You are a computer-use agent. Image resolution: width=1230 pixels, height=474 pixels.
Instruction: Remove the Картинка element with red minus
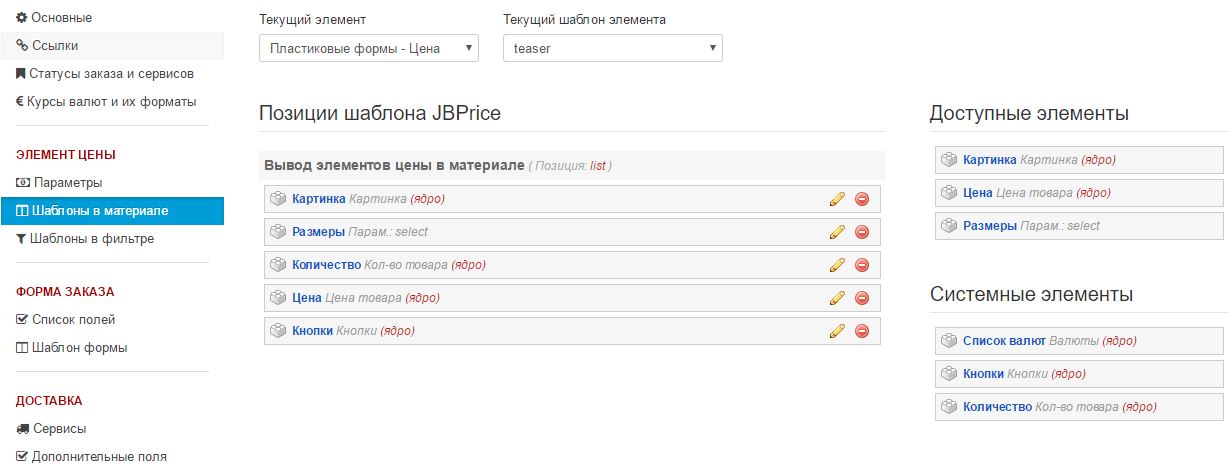861,199
